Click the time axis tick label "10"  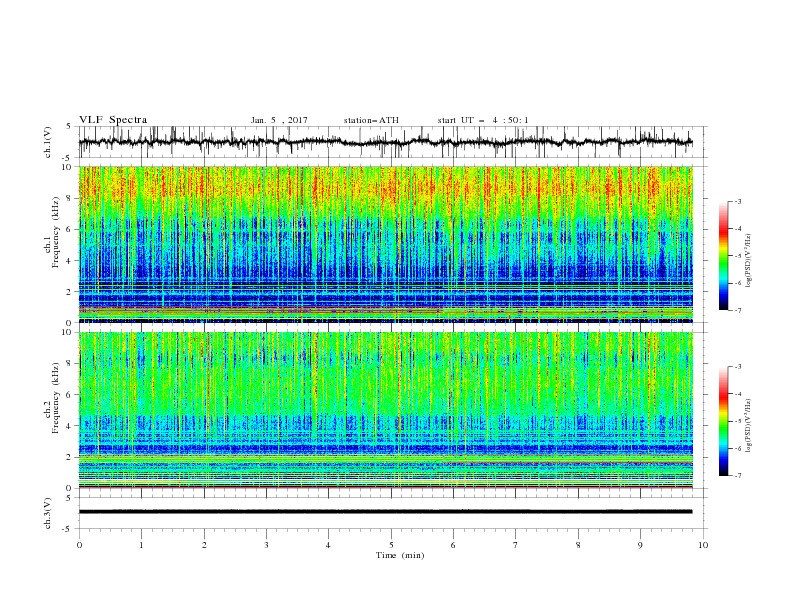pos(703,545)
